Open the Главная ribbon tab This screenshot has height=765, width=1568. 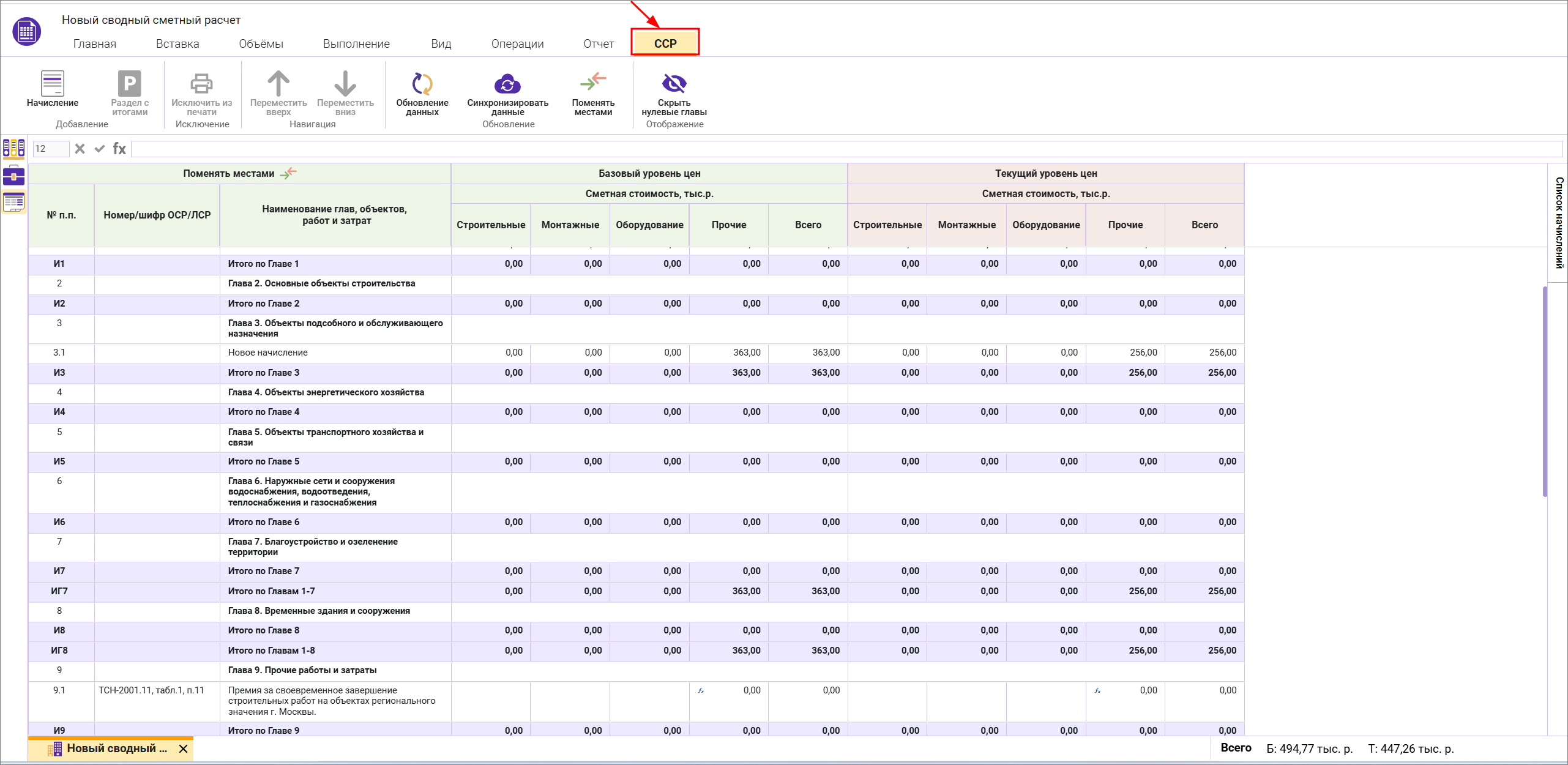click(94, 44)
